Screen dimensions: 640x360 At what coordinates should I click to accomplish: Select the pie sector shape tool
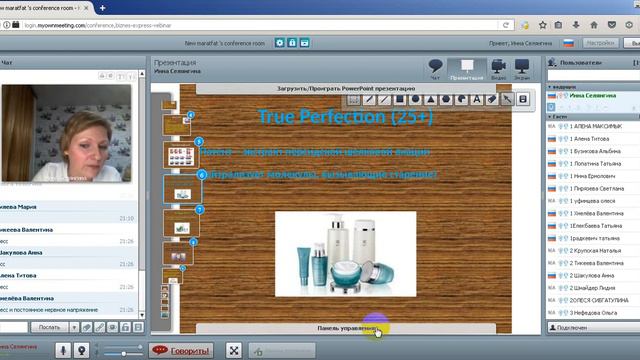click(x=461, y=99)
